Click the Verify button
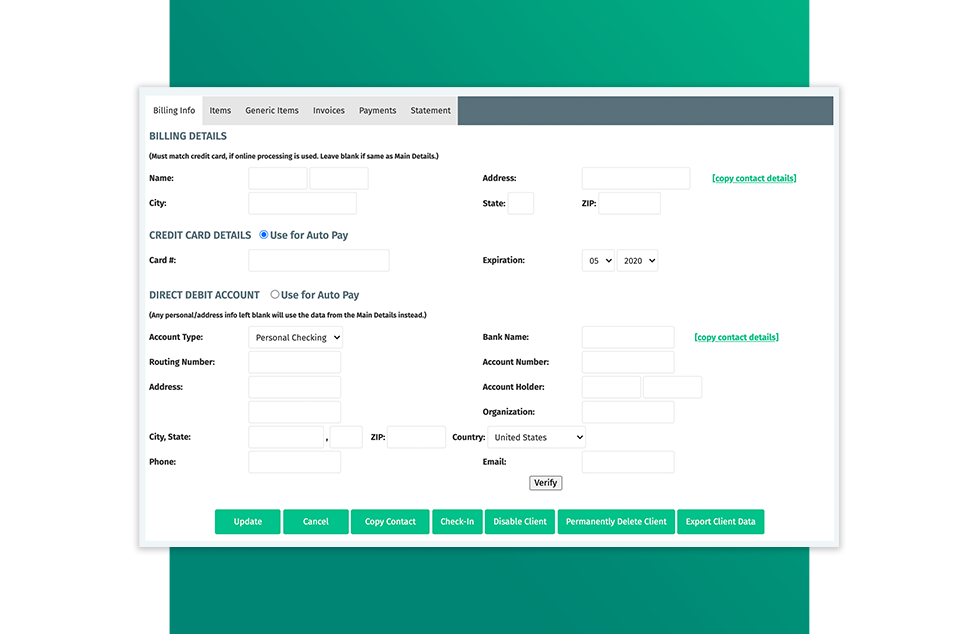 546,483
